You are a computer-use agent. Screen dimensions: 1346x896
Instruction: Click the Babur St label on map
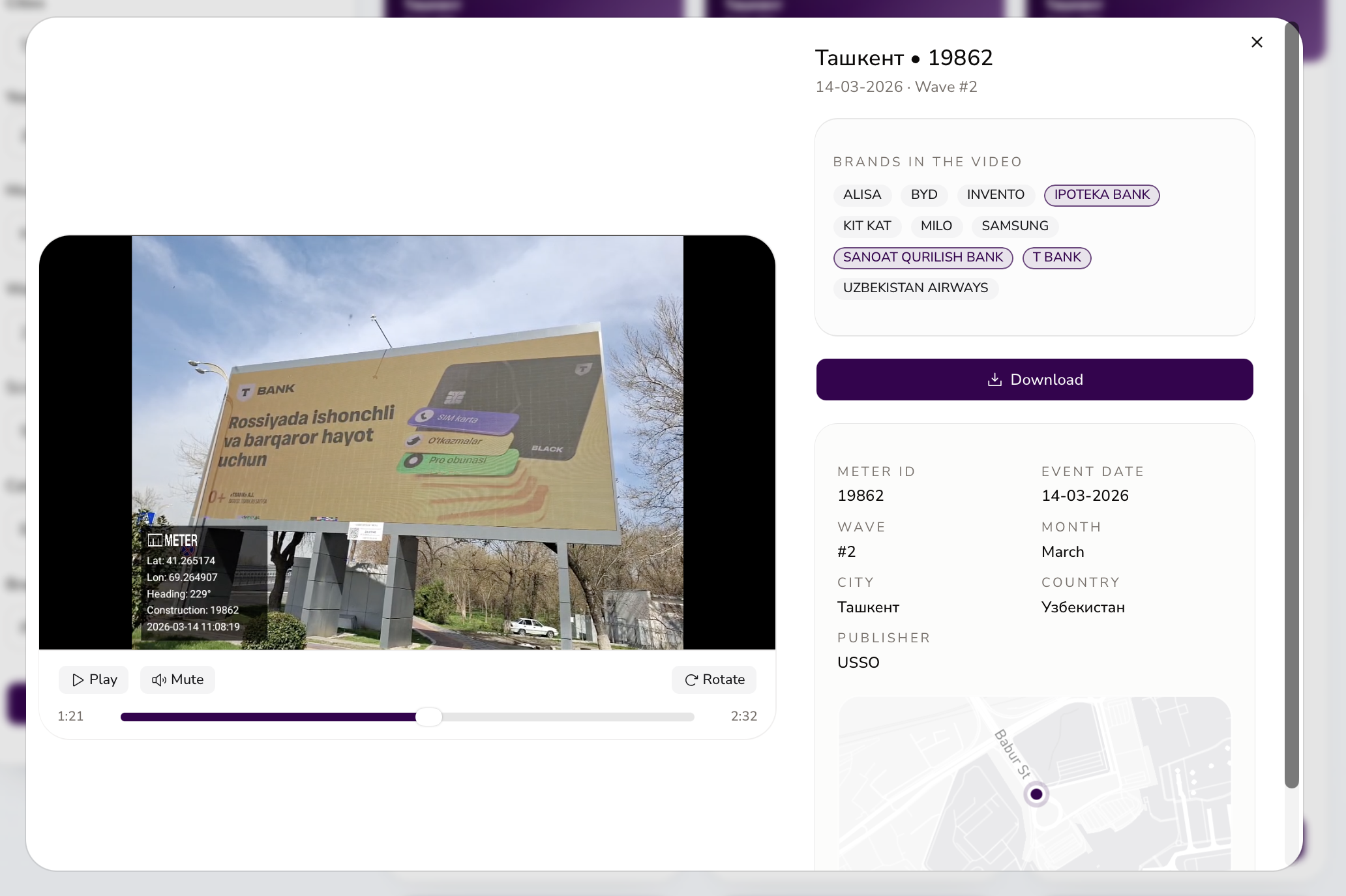pyautogui.click(x=1012, y=754)
